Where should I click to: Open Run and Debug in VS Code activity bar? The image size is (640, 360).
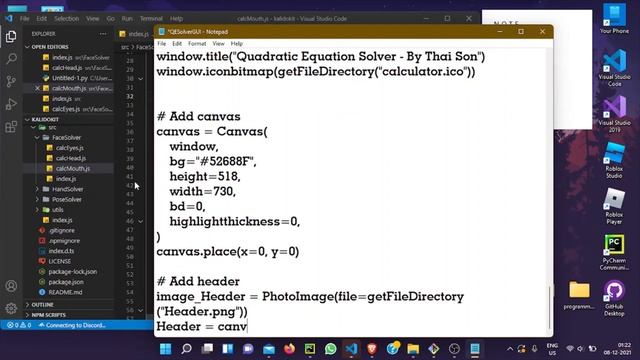point(11,104)
